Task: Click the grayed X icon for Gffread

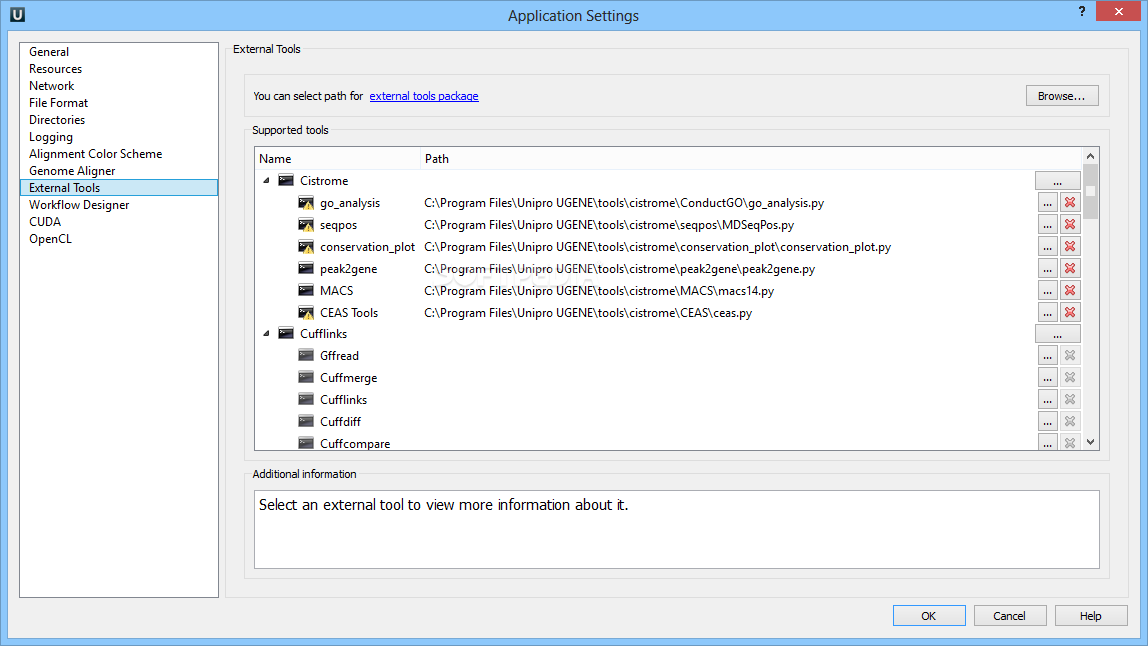Action: click(x=1070, y=356)
